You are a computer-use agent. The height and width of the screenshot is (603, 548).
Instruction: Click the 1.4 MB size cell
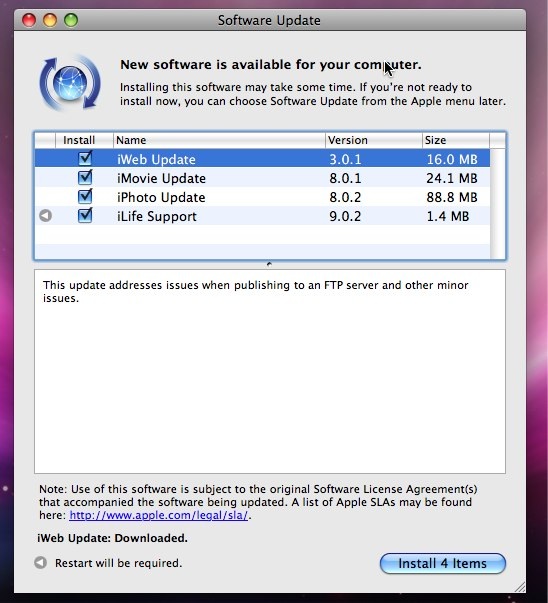pyautogui.click(x=448, y=216)
